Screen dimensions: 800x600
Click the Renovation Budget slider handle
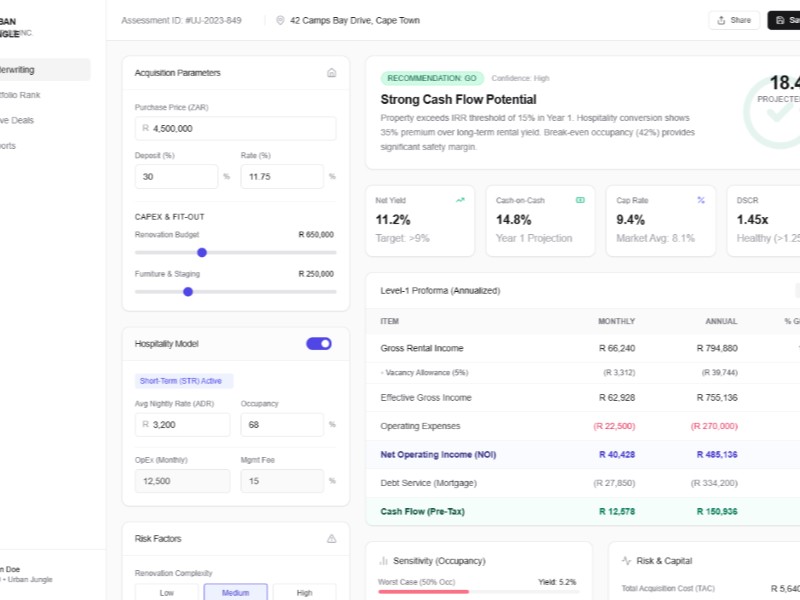[202, 253]
